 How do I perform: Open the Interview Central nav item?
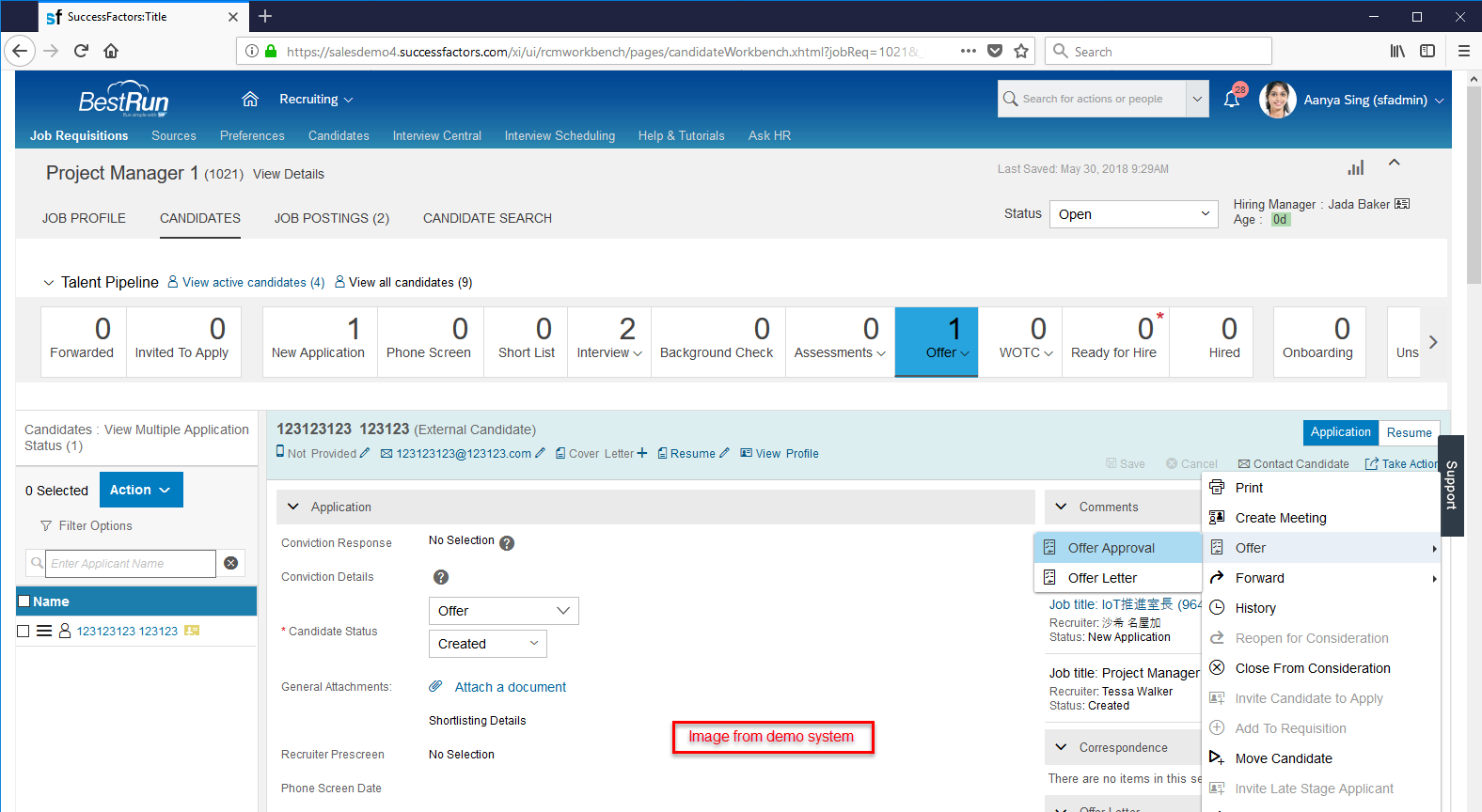437,135
